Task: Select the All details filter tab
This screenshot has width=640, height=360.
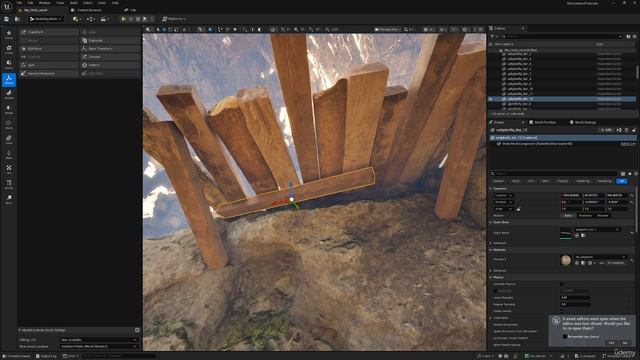Action: click(x=622, y=181)
